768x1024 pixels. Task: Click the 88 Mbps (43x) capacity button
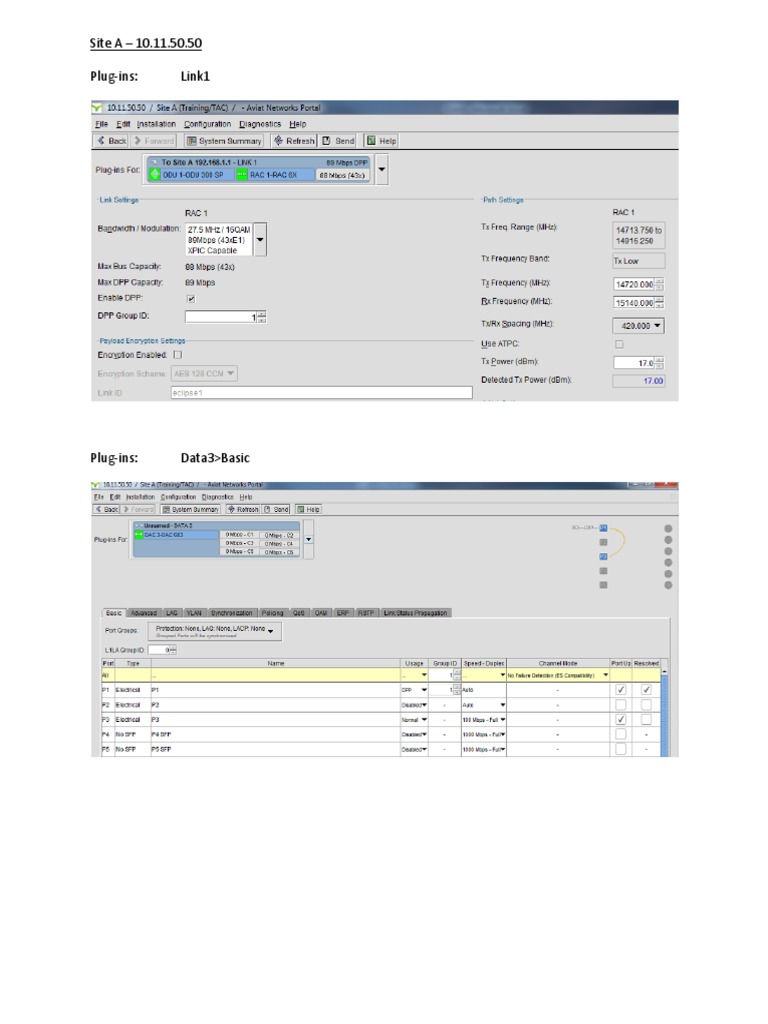pos(342,175)
